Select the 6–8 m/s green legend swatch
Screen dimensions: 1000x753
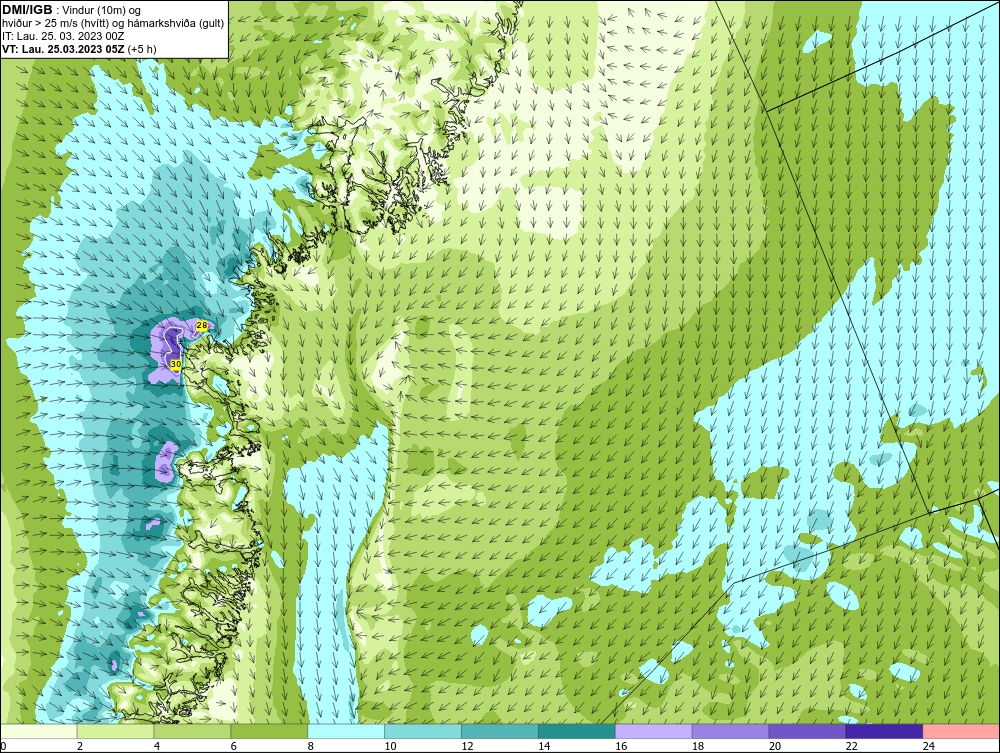[x=269, y=731]
